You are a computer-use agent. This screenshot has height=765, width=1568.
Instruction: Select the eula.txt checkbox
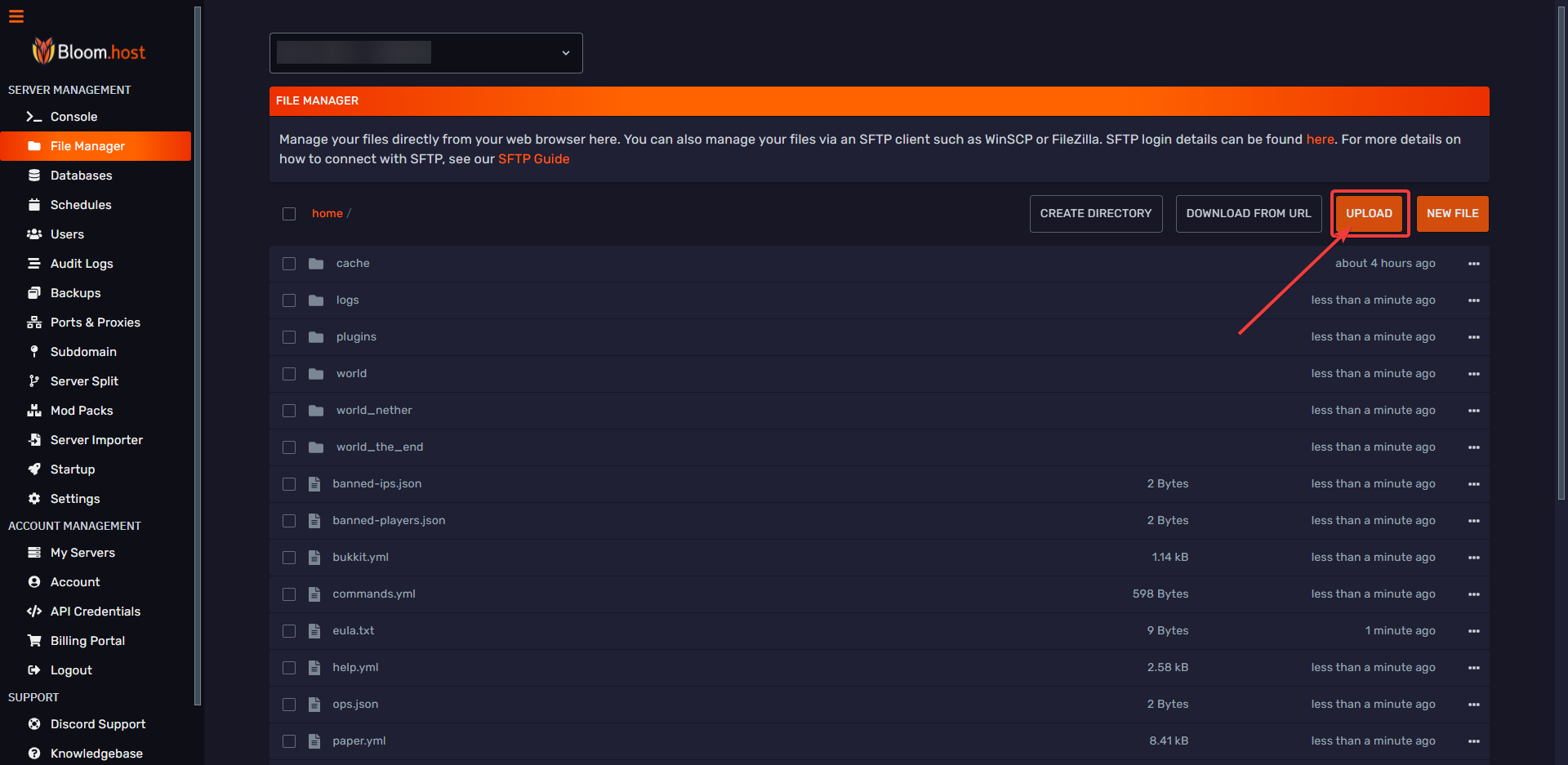tap(289, 631)
